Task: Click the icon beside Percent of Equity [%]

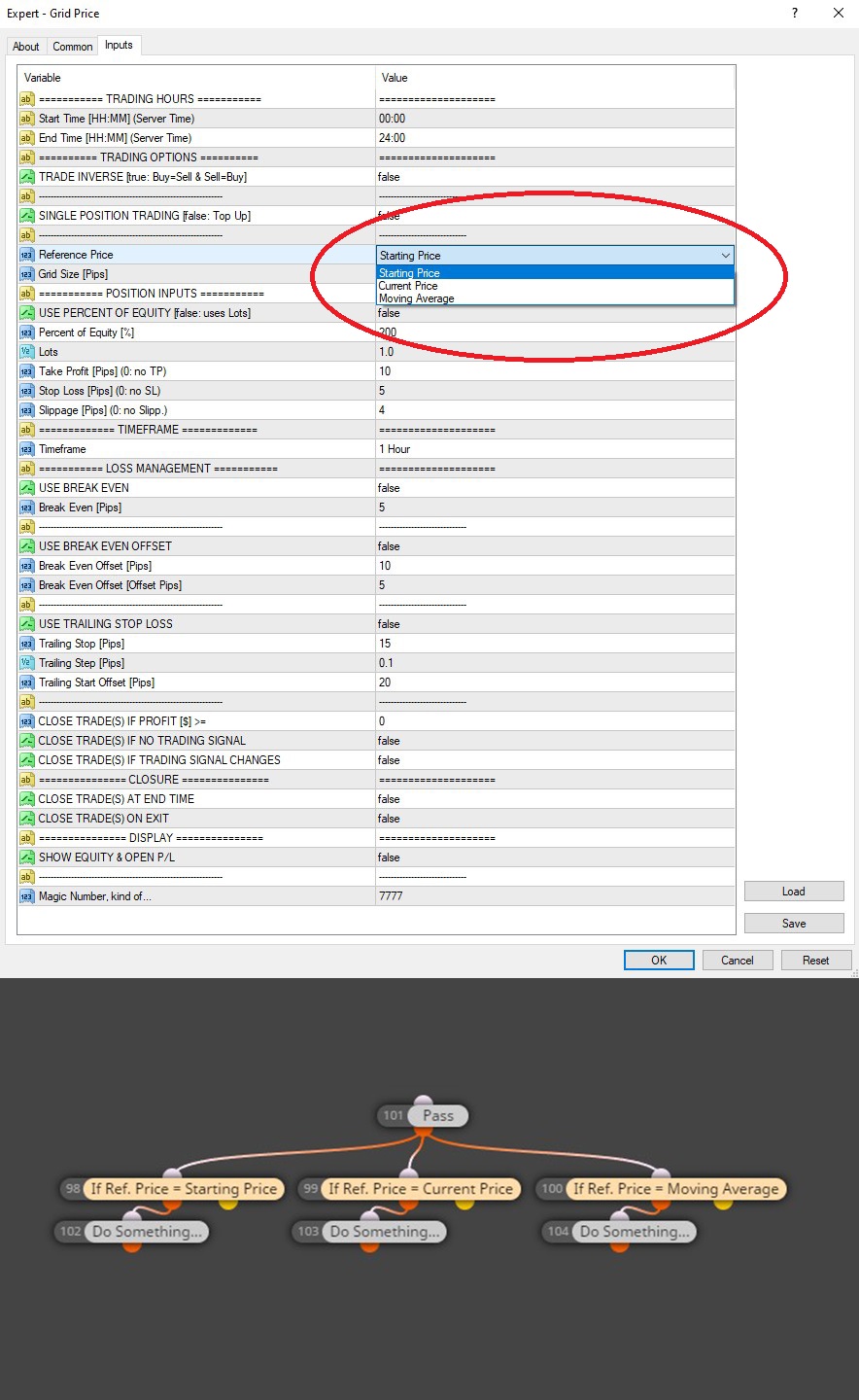Action: [x=27, y=332]
